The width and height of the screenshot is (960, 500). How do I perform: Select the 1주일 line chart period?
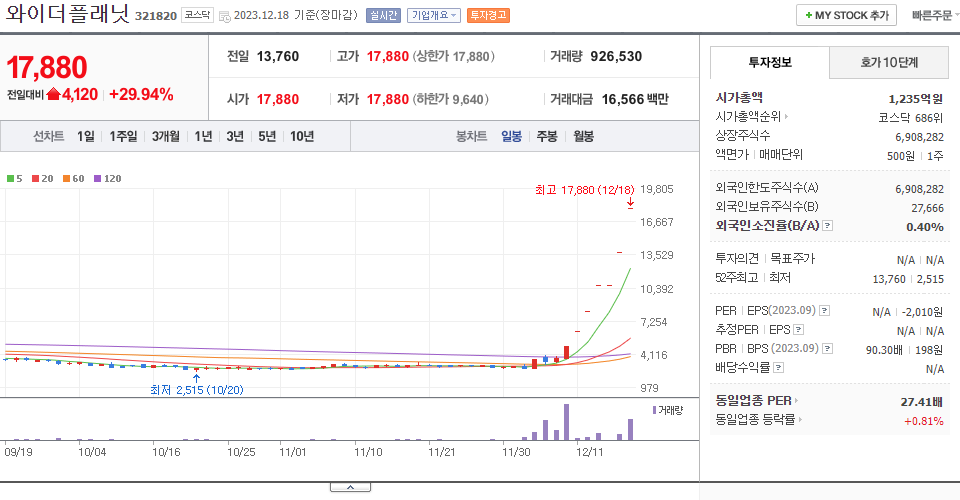123,136
